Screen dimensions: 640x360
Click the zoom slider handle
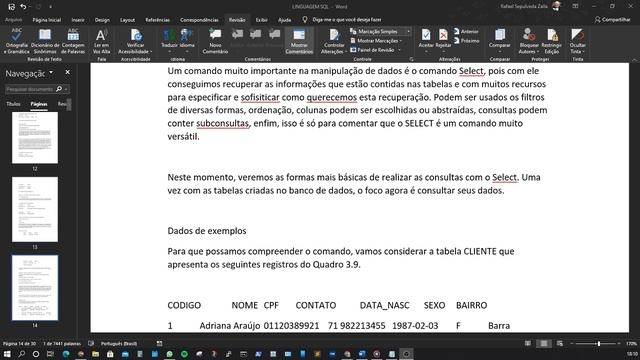(x=599, y=344)
